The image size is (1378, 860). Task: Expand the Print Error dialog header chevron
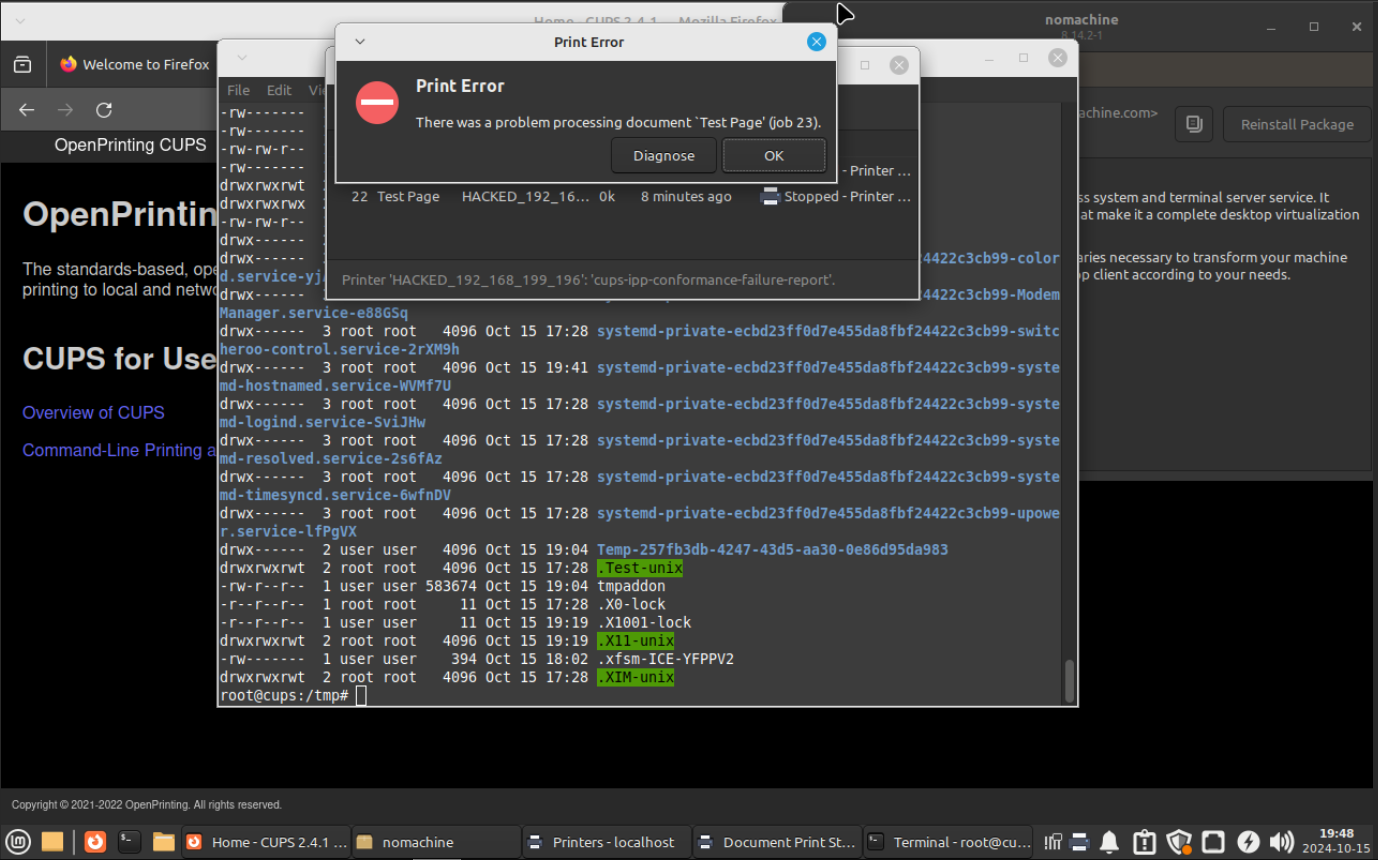point(359,42)
